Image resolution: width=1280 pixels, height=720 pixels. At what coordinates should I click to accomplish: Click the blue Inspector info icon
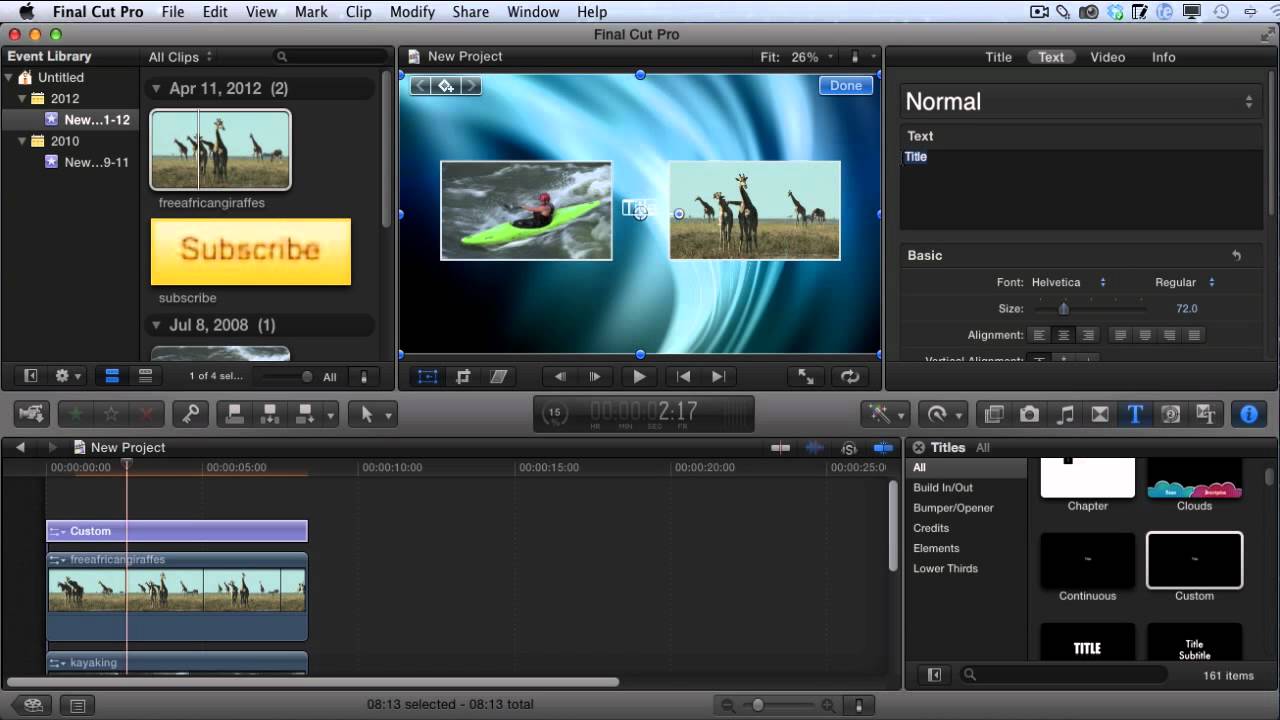[1248, 414]
